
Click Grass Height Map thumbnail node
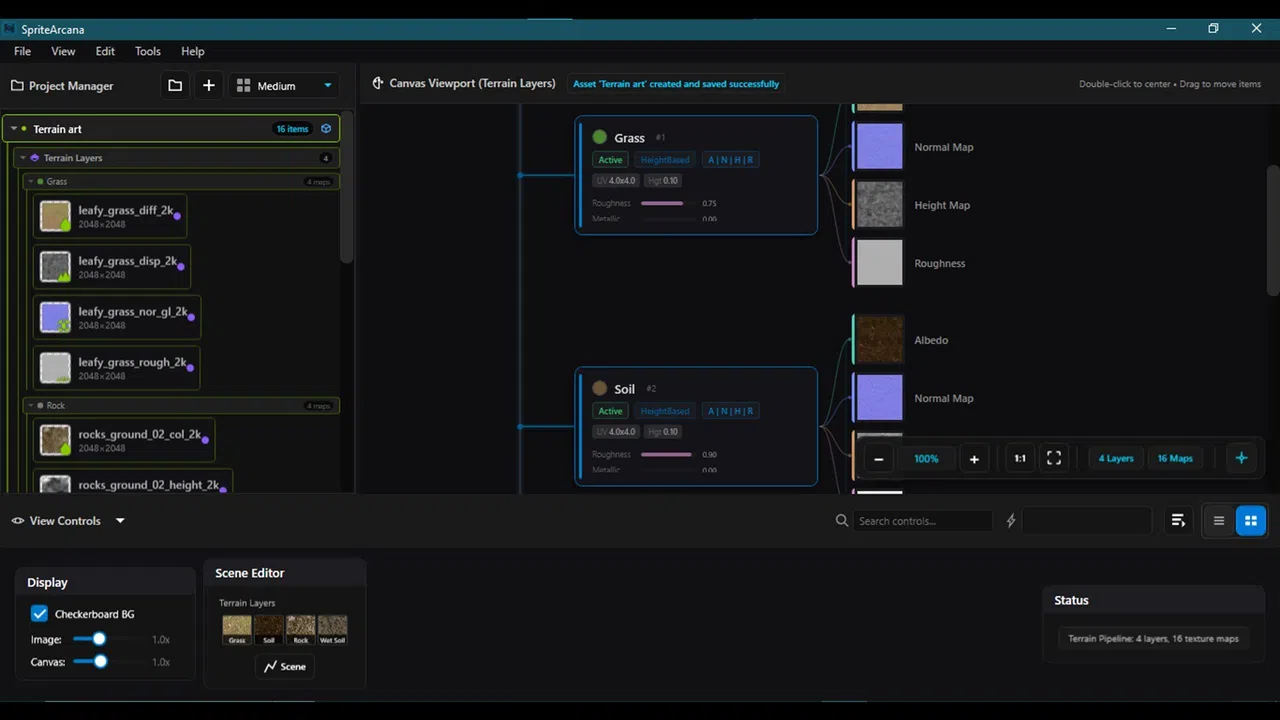point(880,205)
